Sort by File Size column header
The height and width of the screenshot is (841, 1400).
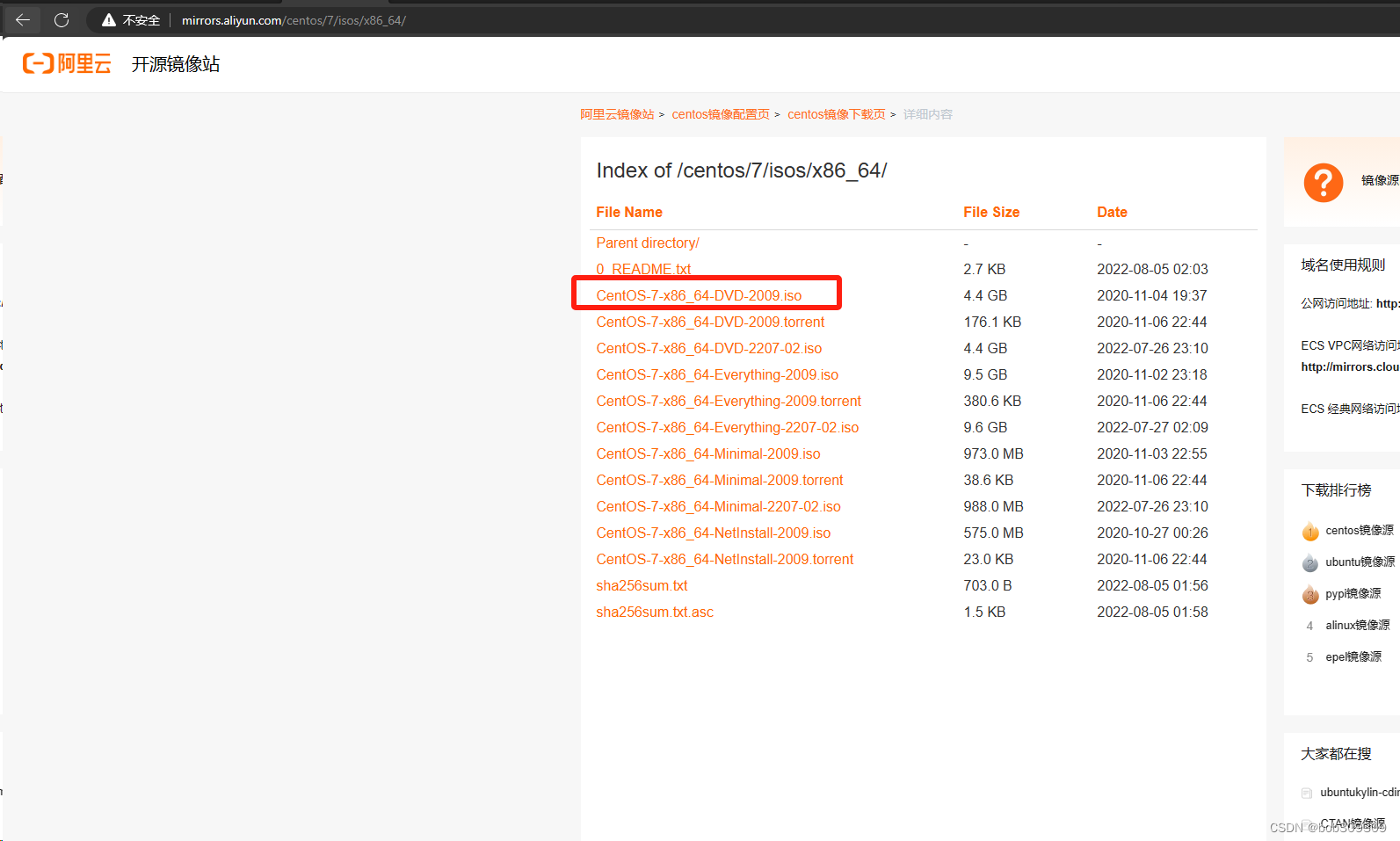[x=991, y=212]
